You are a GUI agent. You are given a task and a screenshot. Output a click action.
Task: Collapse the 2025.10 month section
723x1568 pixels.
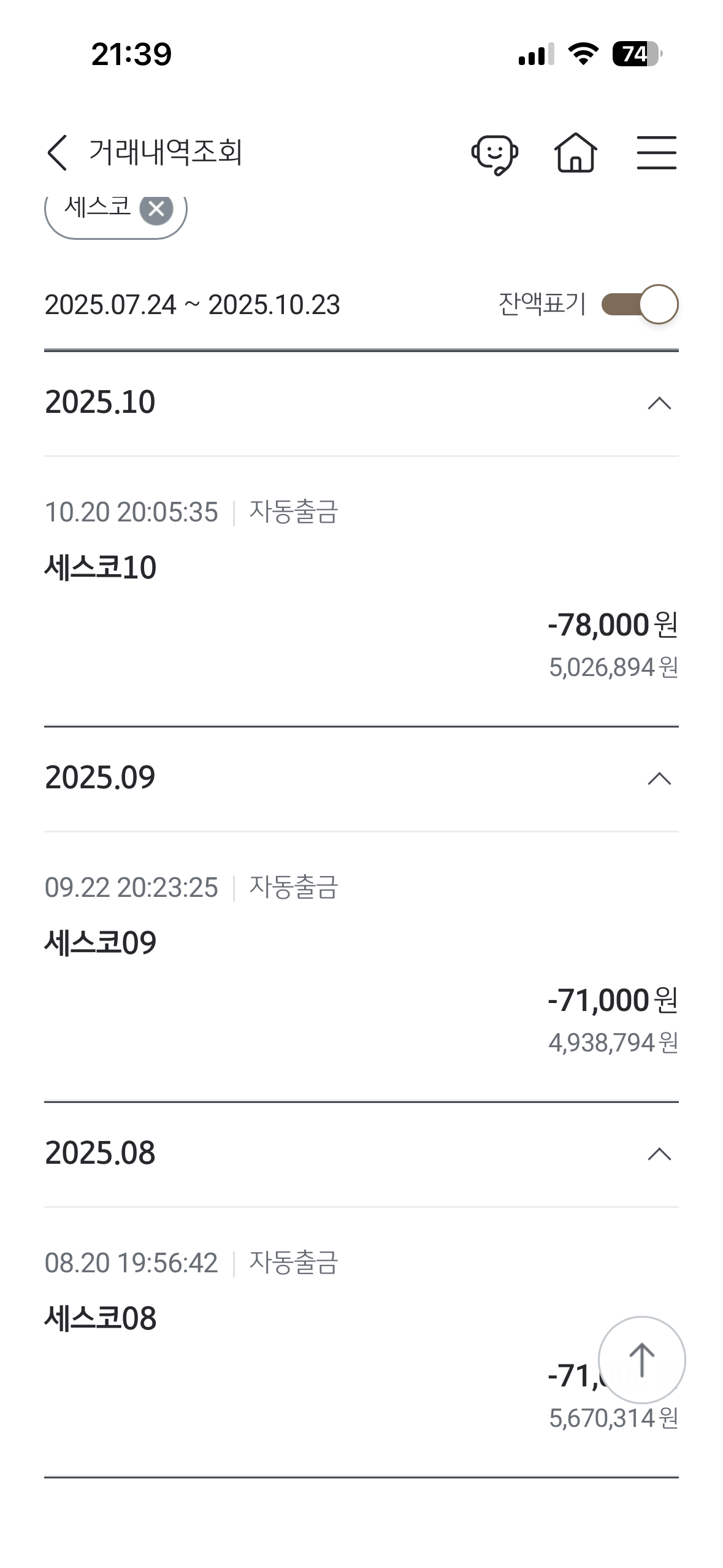(x=659, y=403)
